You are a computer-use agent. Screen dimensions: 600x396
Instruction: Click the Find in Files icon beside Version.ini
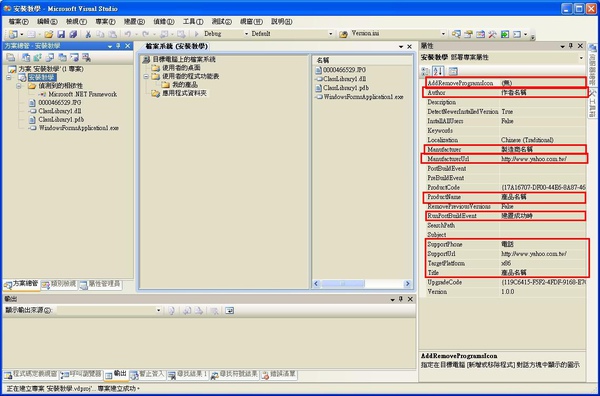[343, 34]
